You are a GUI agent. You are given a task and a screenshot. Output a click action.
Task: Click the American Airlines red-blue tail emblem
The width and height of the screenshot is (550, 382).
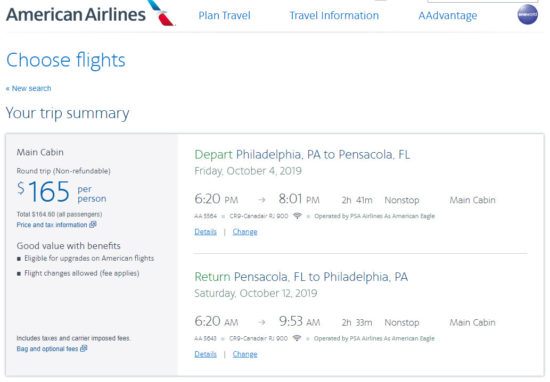click(x=161, y=13)
